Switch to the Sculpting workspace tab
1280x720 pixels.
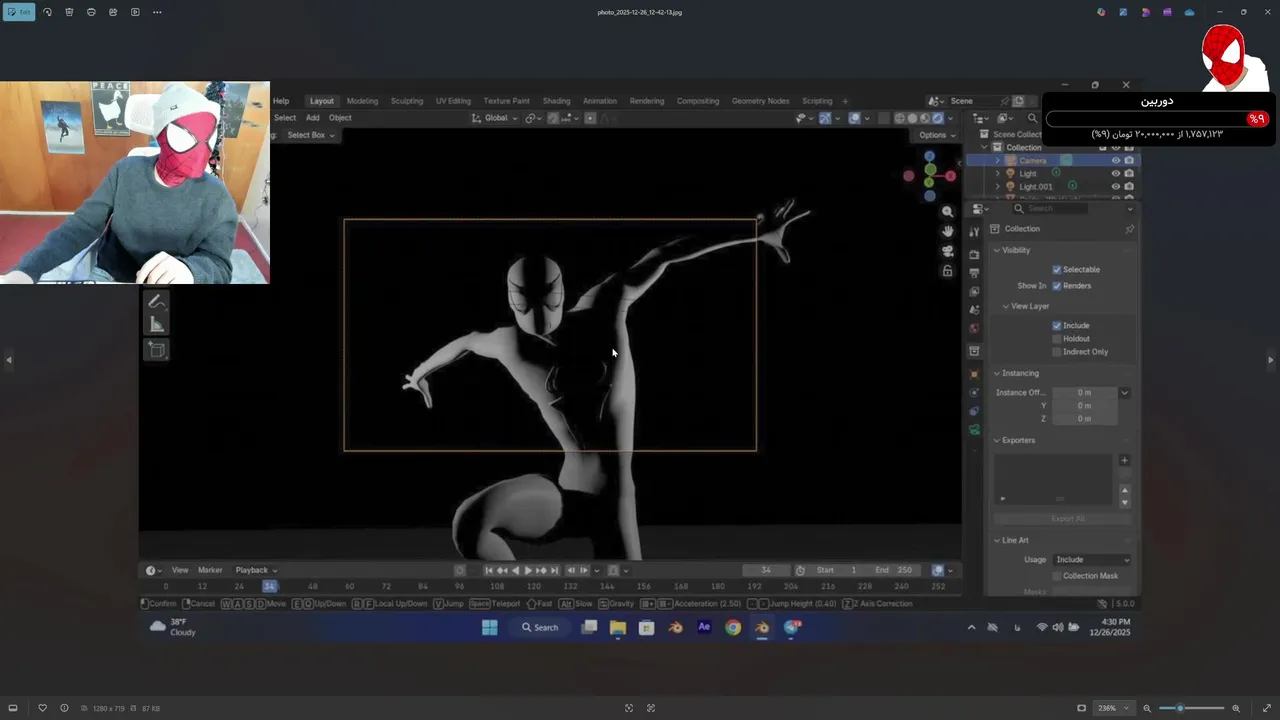407,101
